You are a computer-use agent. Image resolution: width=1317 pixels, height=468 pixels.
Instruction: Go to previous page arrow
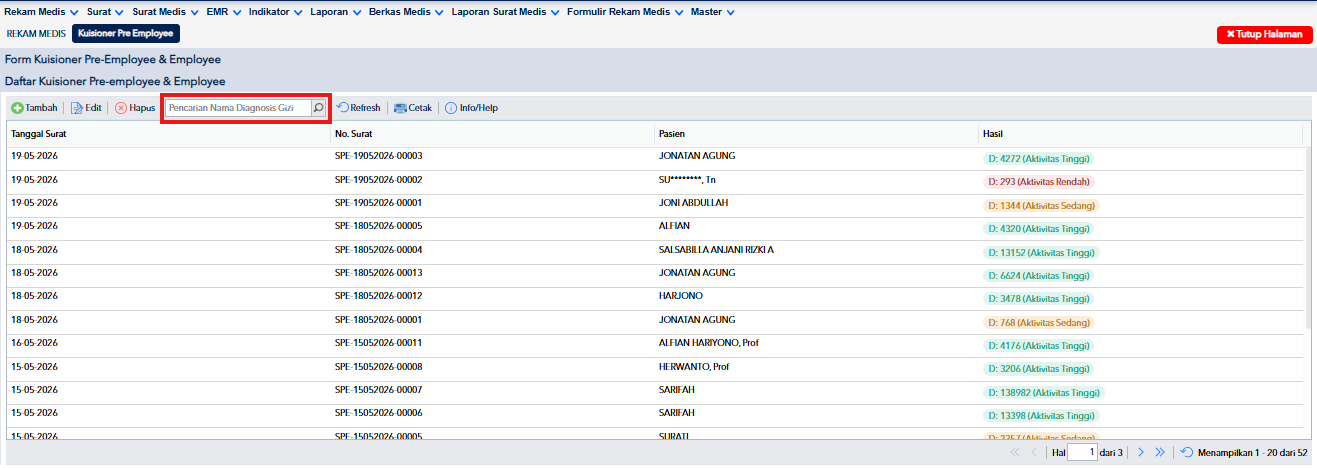point(1034,453)
